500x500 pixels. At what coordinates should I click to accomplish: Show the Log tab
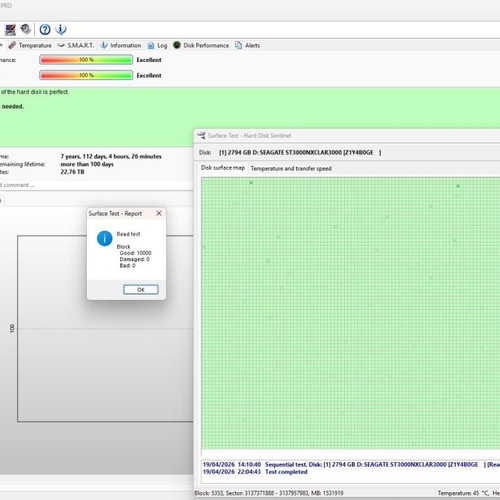157,45
